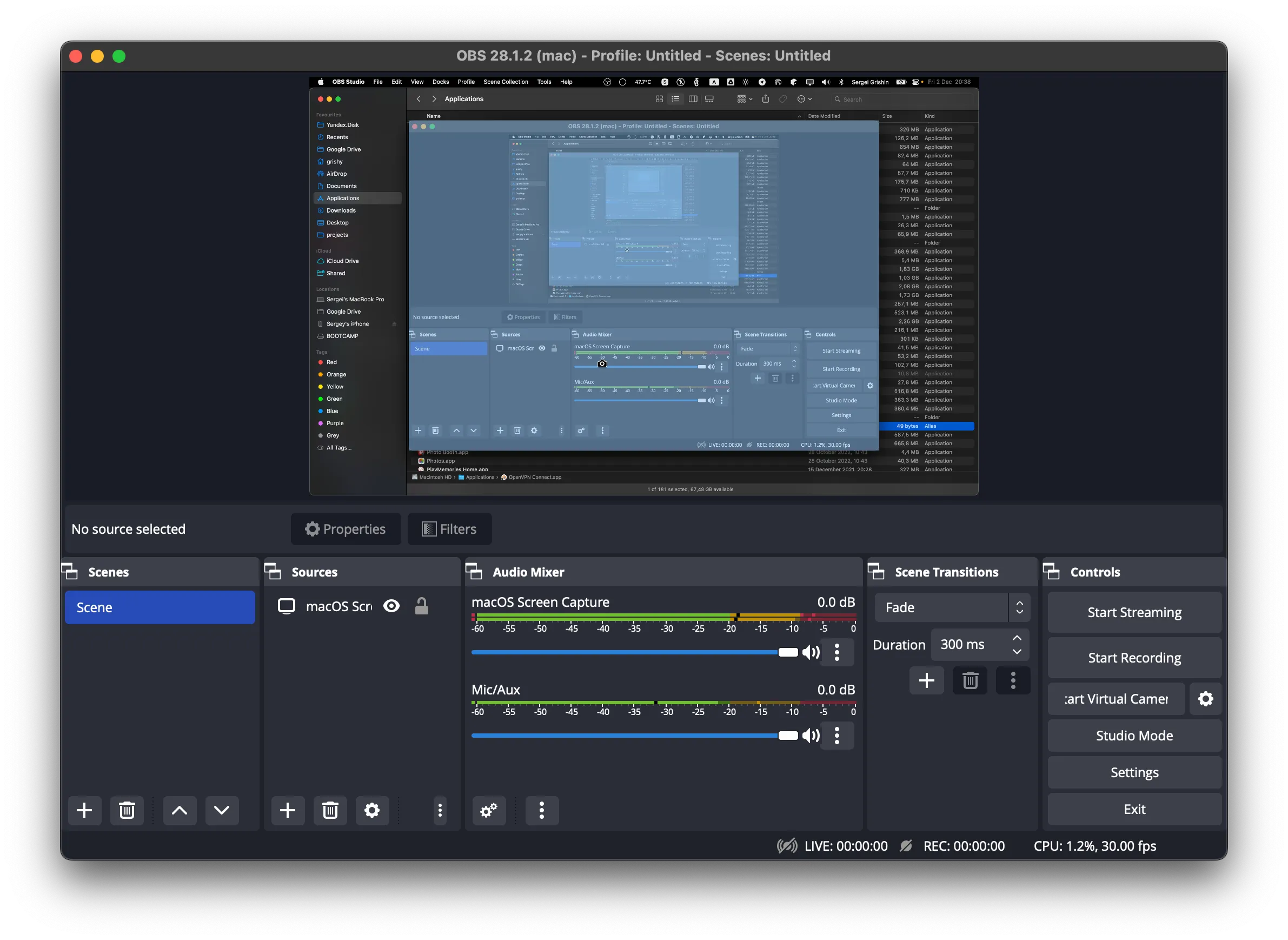Viewport: 1288px width, 940px height.
Task: Toggle lock on macOS Screen Capture source
Action: (x=422, y=606)
